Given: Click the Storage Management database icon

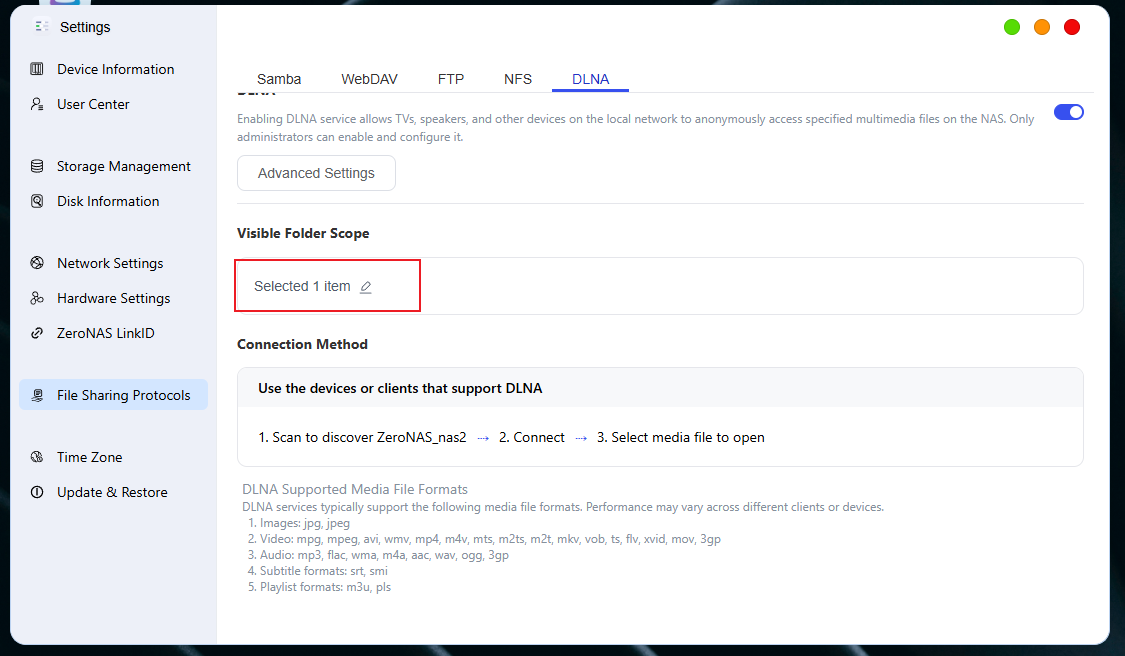Looking at the screenshot, I should tap(37, 166).
